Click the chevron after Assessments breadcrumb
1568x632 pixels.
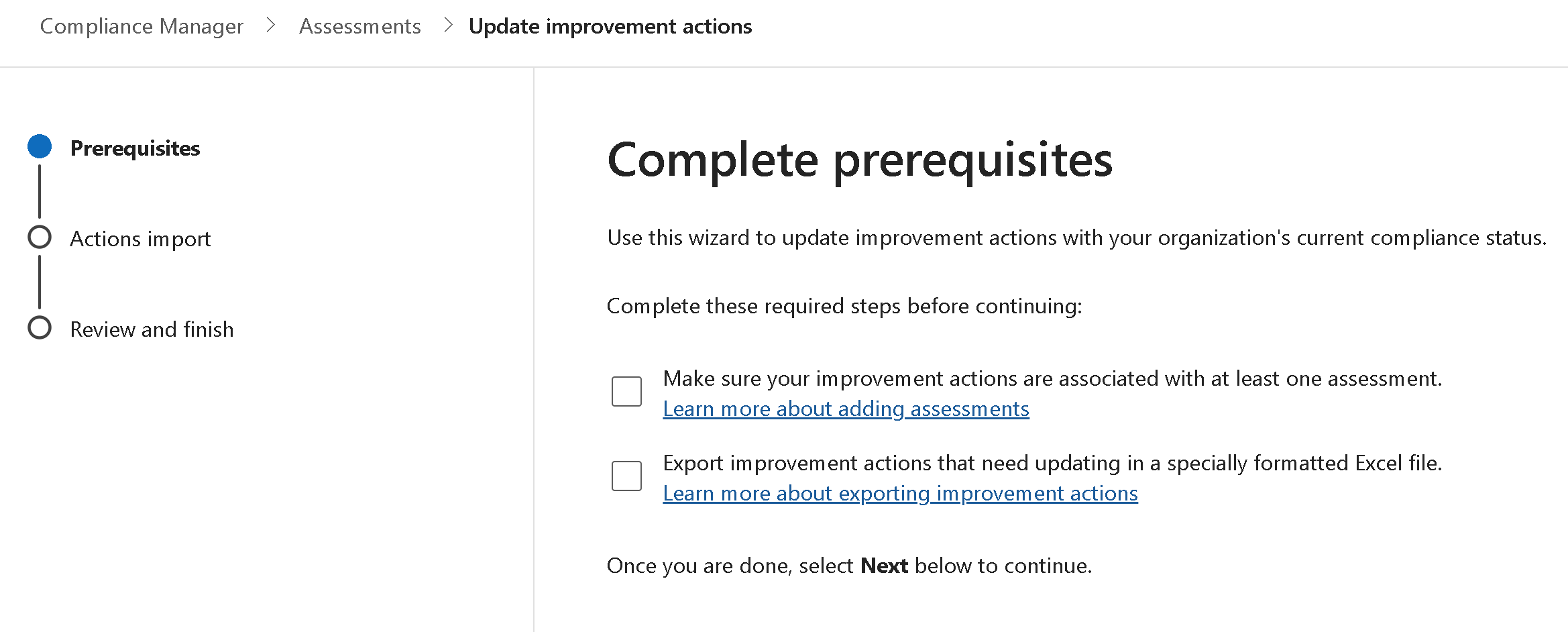[449, 25]
